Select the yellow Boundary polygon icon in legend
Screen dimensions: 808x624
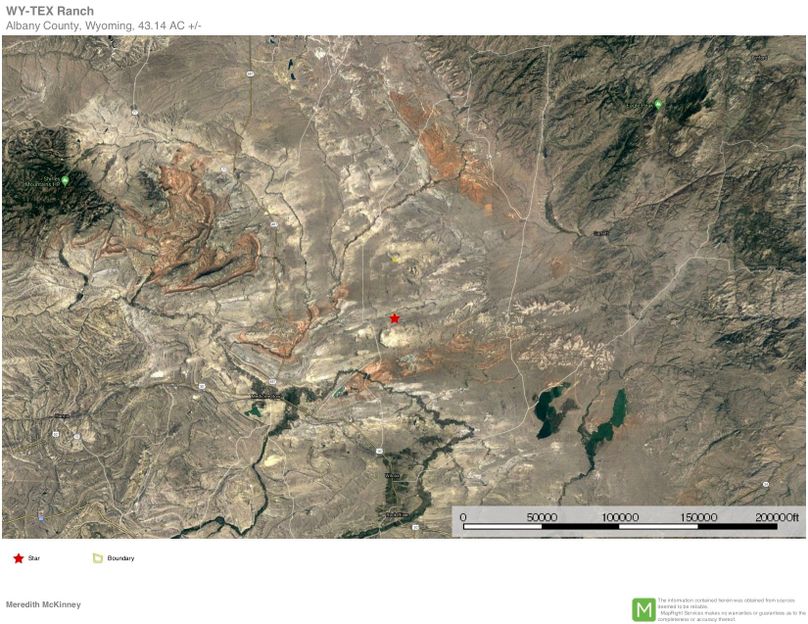pyautogui.click(x=95, y=559)
